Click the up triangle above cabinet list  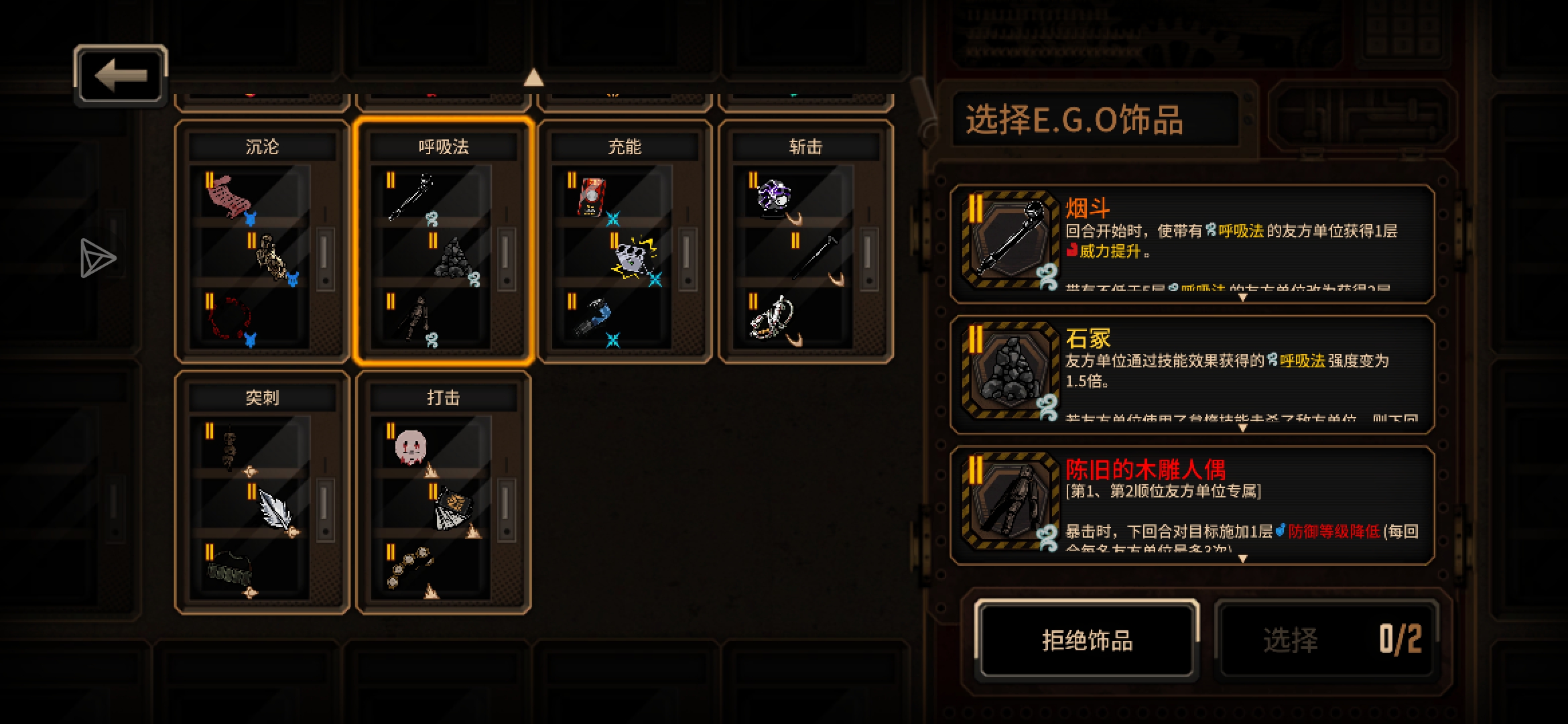(533, 78)
